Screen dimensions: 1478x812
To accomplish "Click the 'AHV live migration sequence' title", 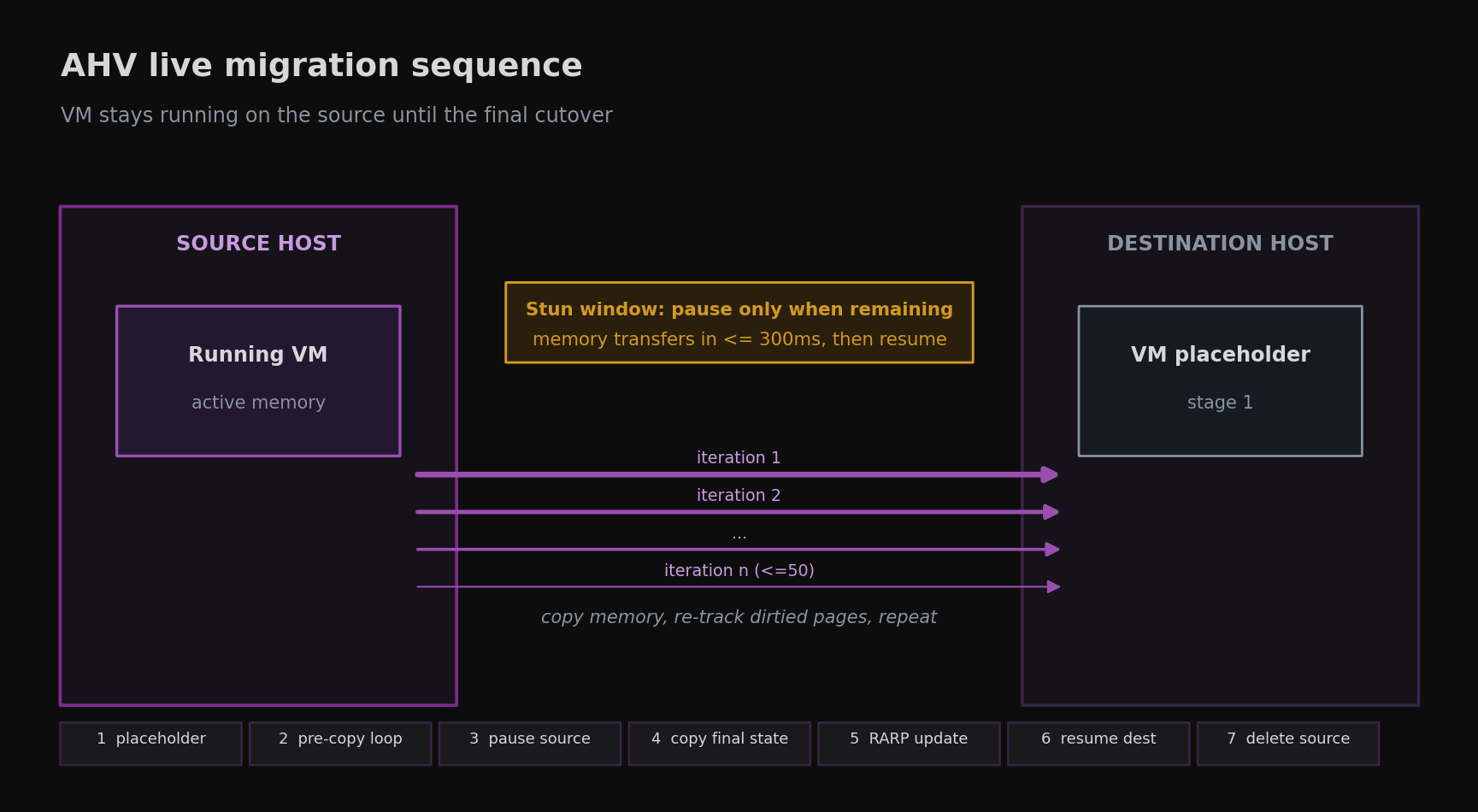I will point(321,66).
